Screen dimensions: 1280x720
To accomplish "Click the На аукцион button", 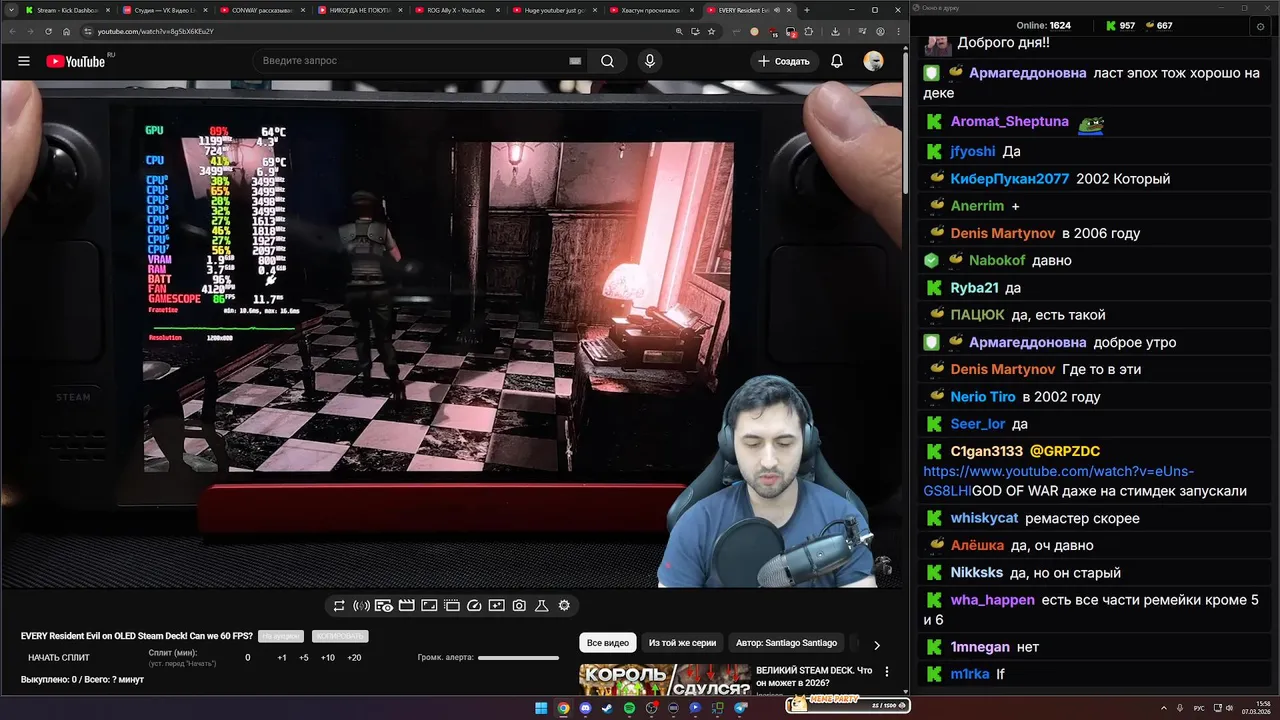I will [x=280, y=636].
